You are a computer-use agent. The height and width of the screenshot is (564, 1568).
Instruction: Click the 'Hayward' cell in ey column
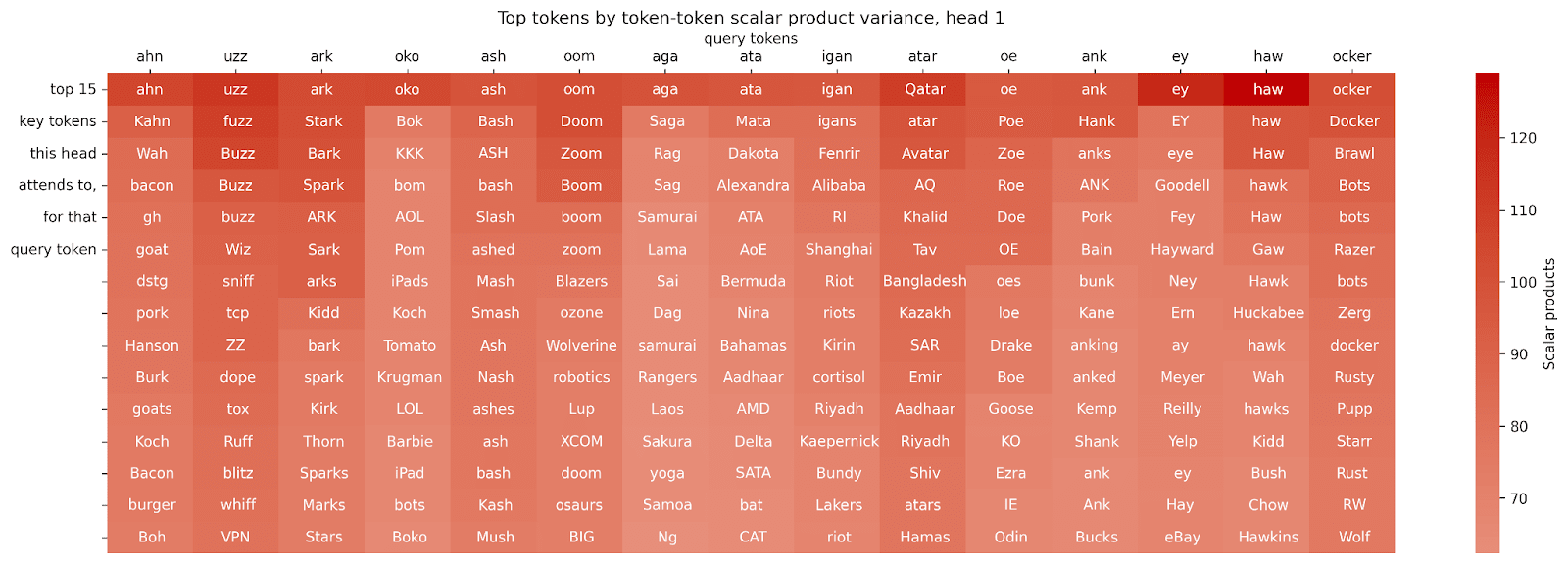tap(1180, 249)
